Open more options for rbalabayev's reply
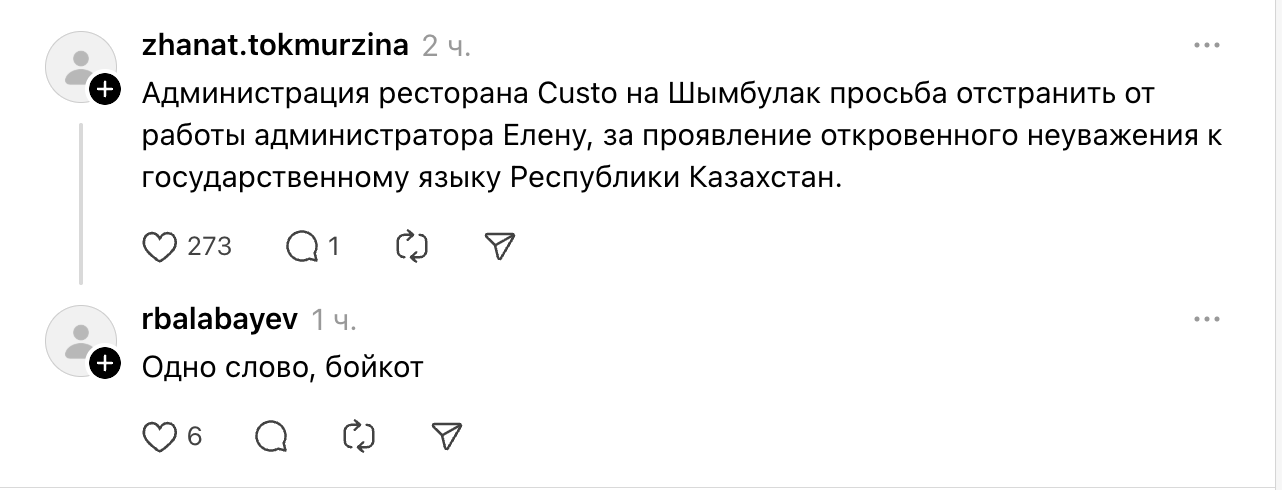This screenshot has width=1282, height=490. click(x=1208, y=320)
